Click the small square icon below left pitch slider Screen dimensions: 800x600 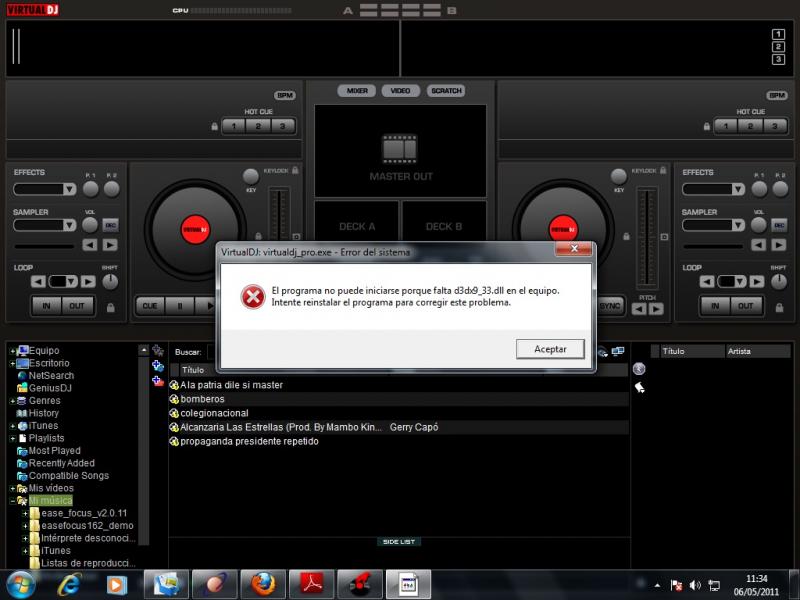pos(296,237)
